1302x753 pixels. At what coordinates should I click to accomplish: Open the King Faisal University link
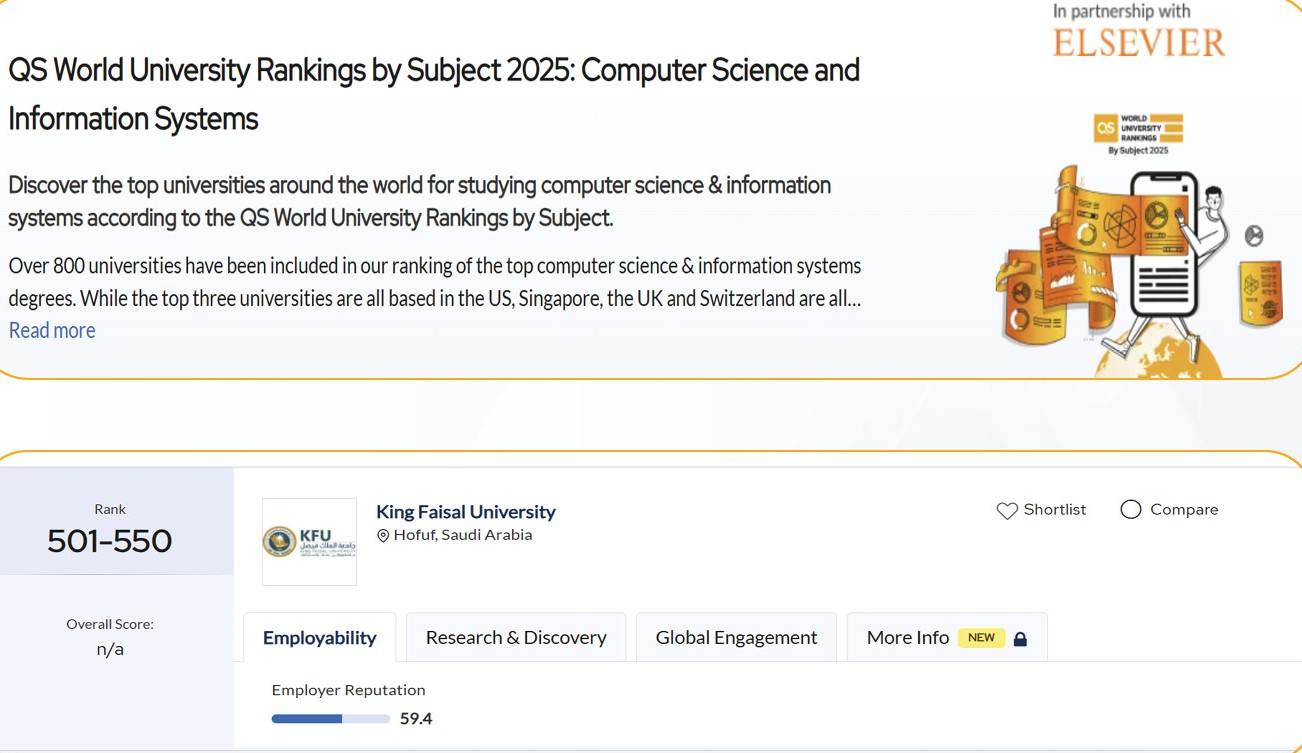tap(466, 512)
